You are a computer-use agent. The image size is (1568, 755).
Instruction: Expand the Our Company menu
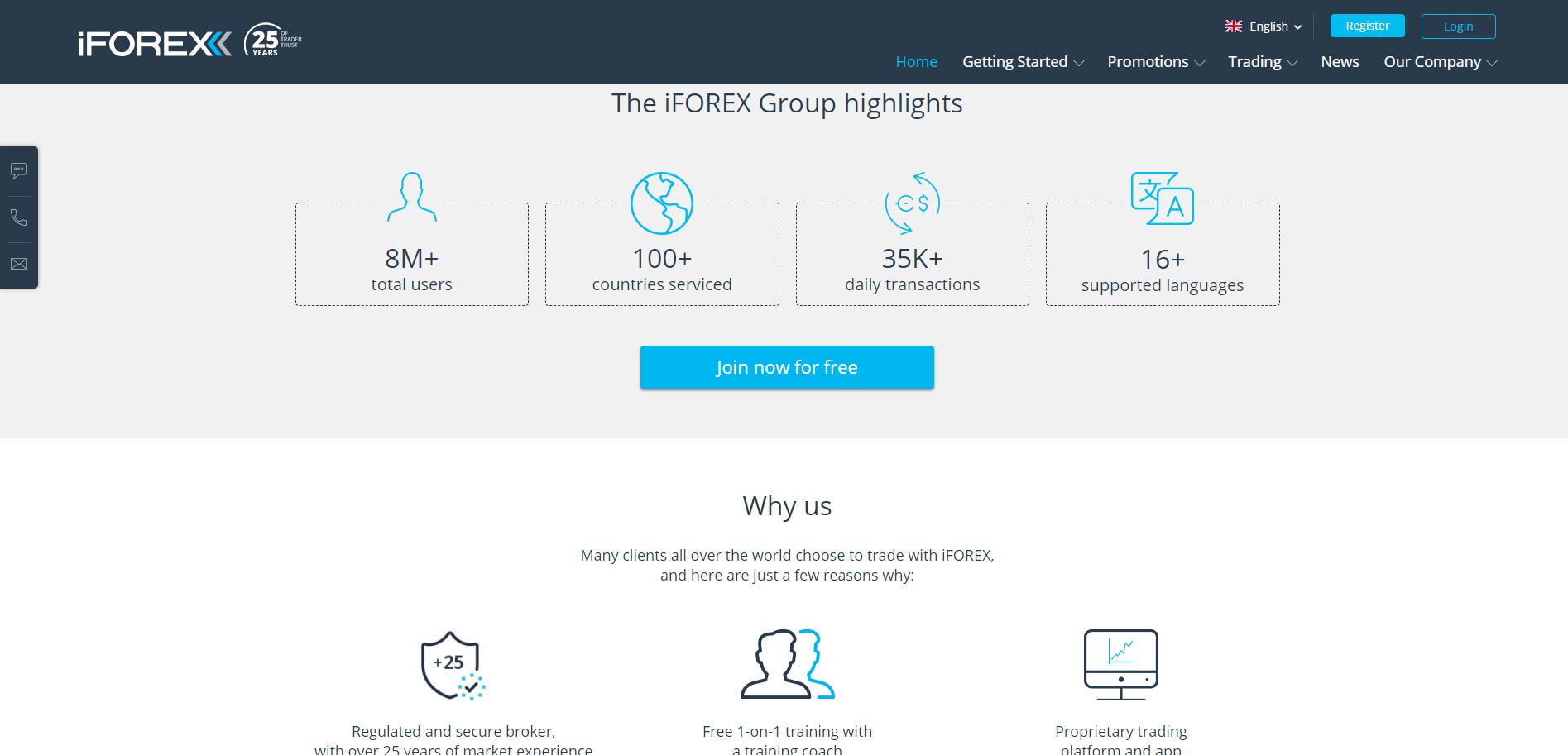pyautogui.click(x=1441, y=62)
